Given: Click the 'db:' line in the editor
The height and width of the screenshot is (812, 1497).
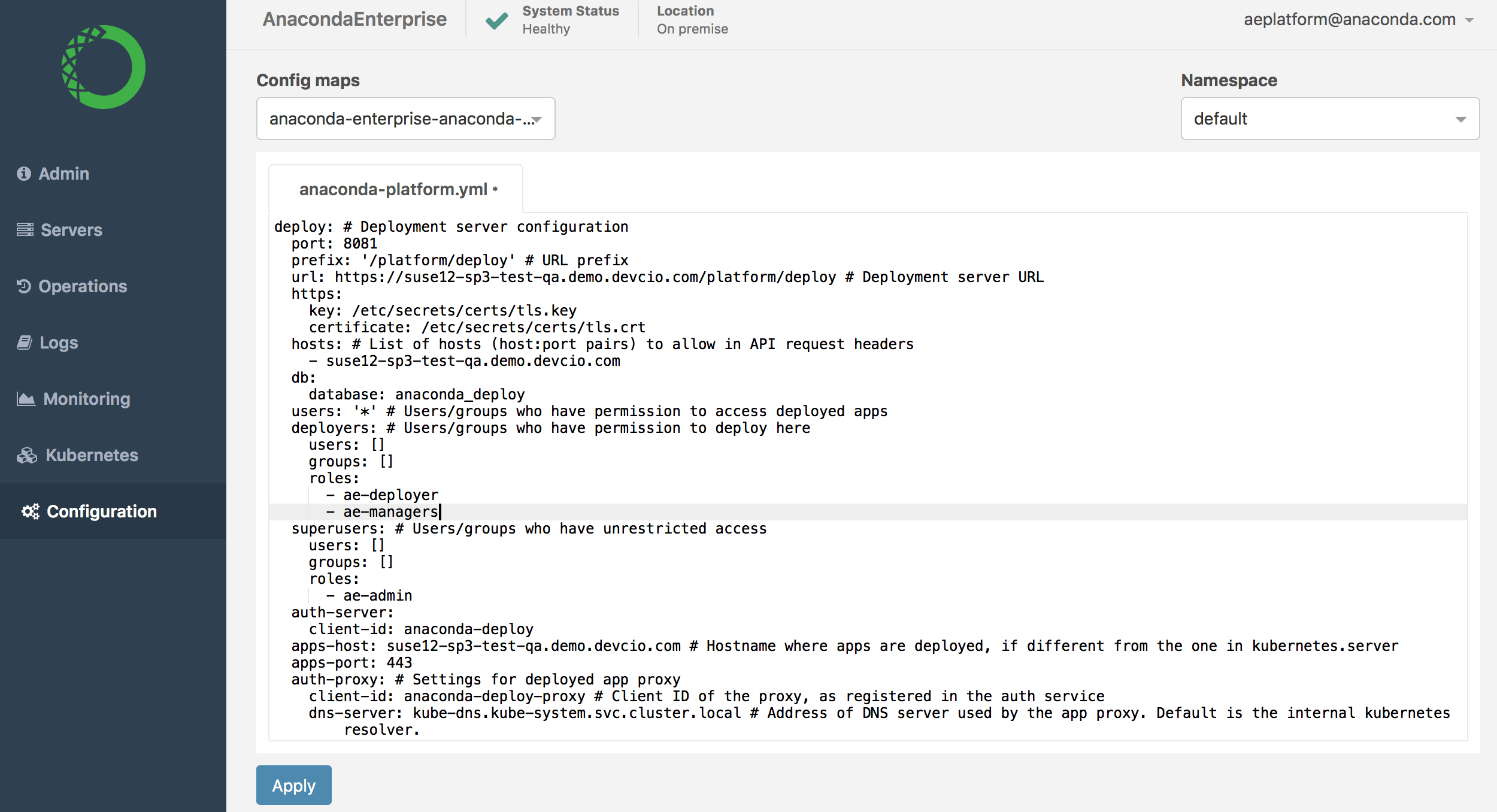Looking at the screenshot, I should pos(304,378).
